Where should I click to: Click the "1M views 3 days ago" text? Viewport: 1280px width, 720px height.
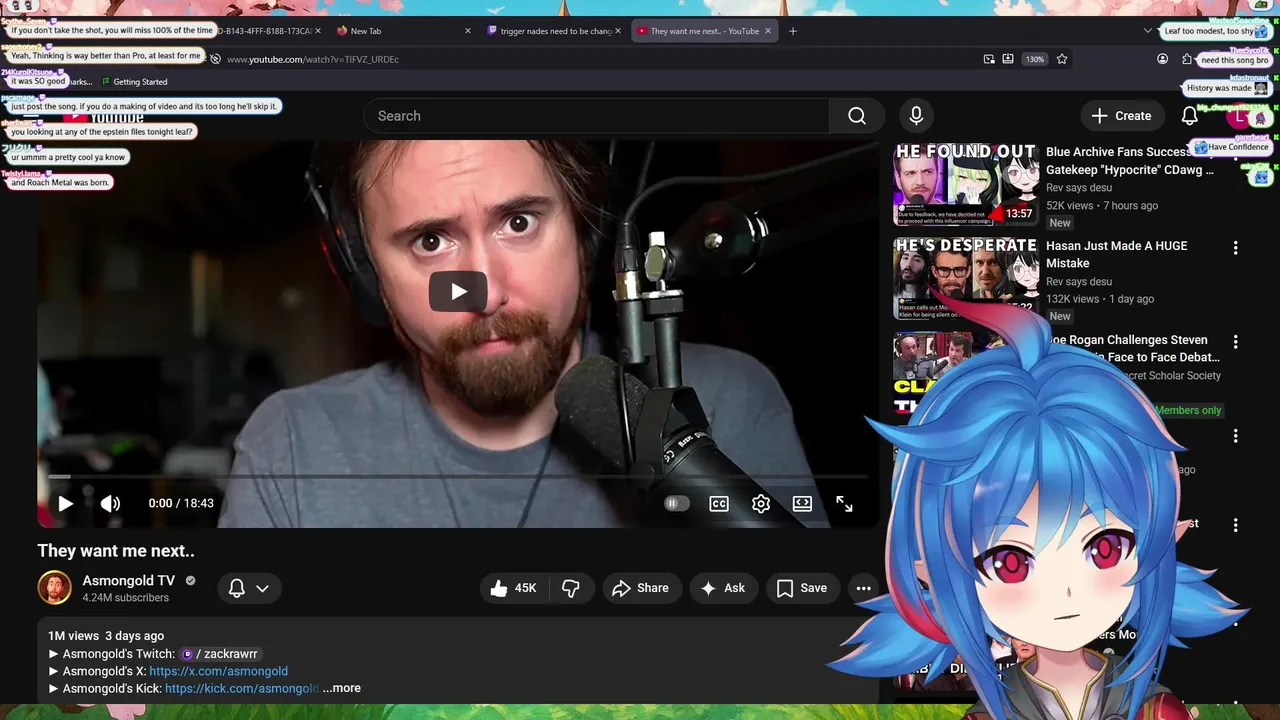(106, 636)
